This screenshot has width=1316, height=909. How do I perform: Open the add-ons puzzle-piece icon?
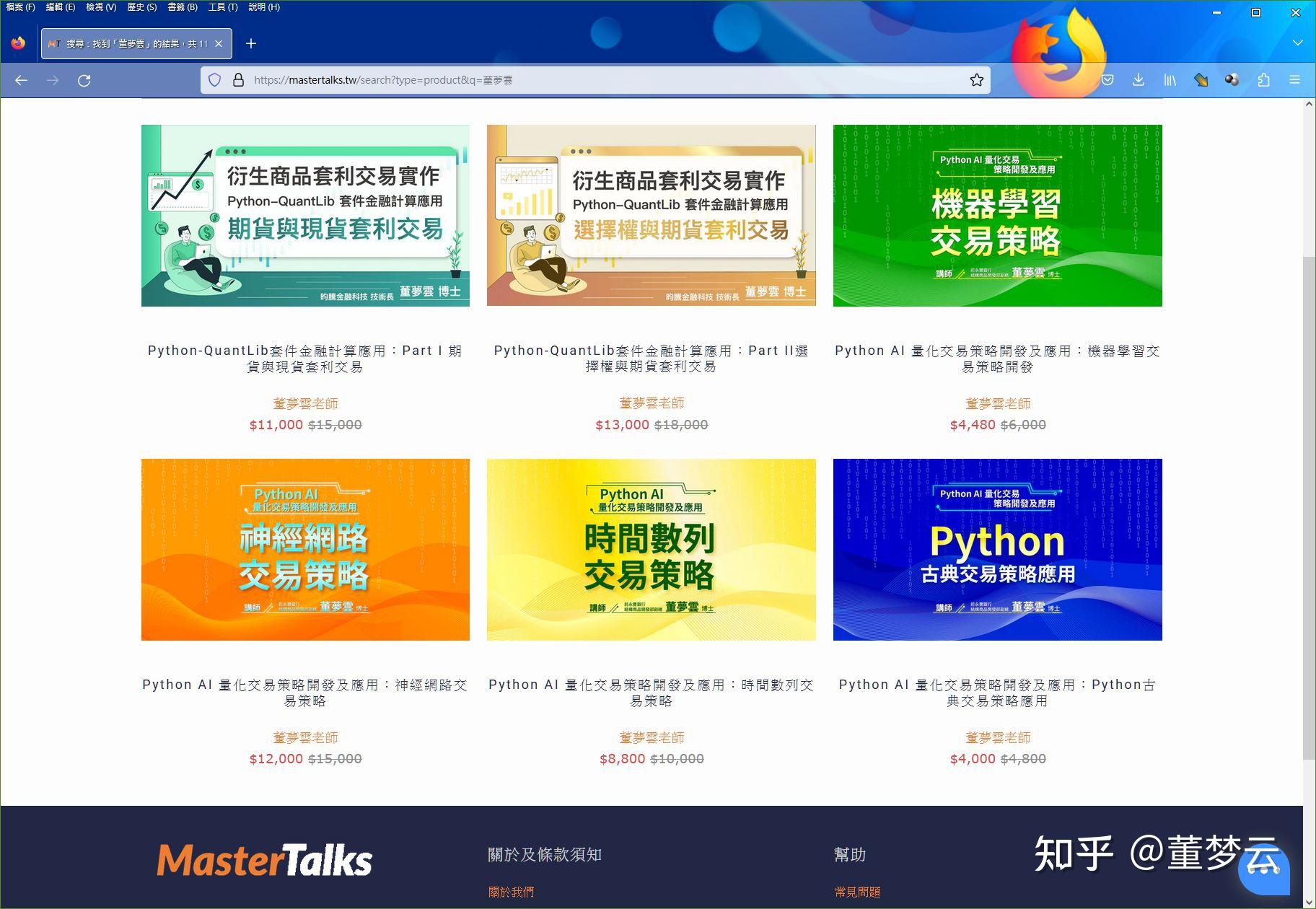click(1263, 80)
